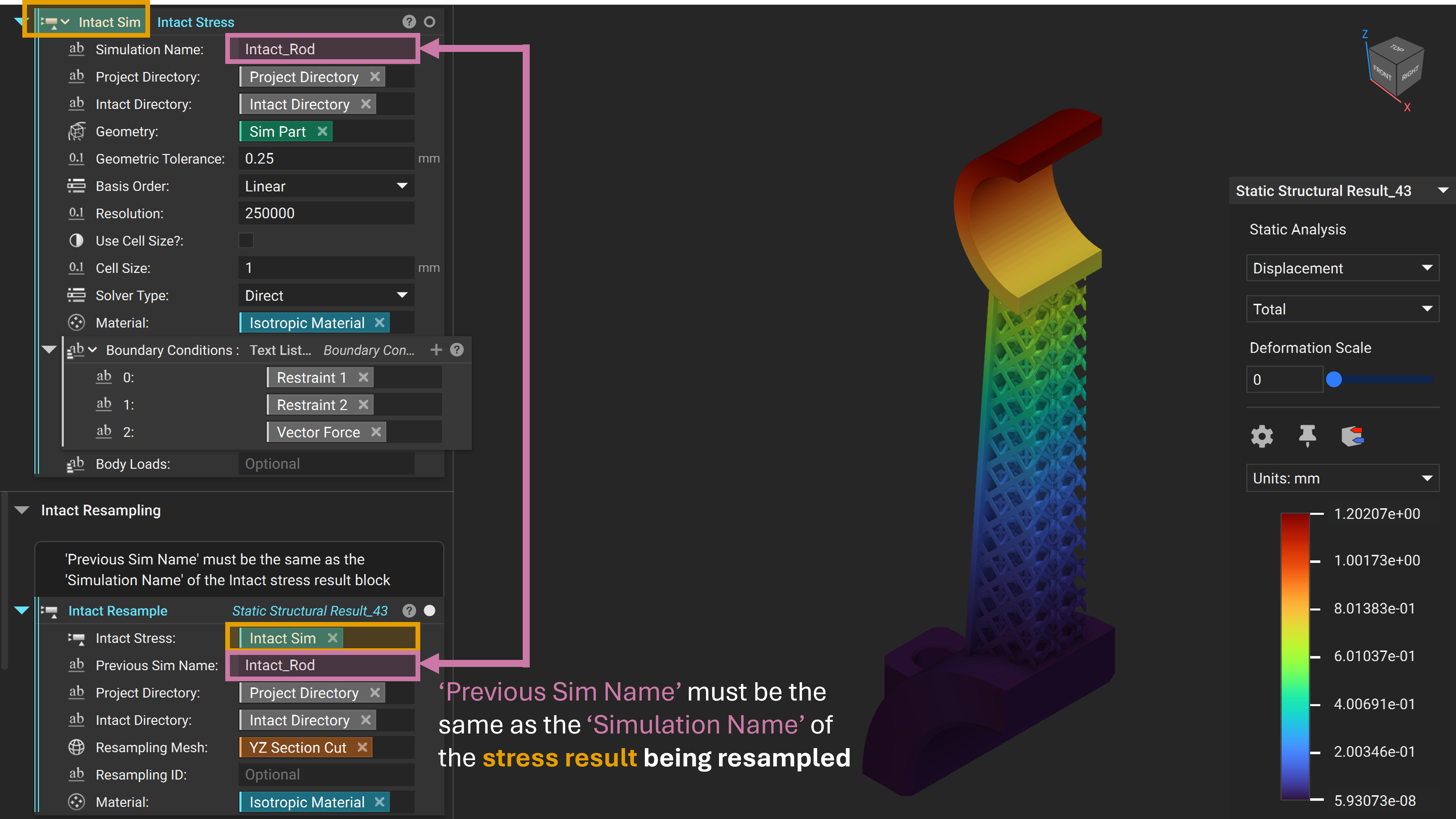Add a Boundary Conditions item with the plus icon
Image resolution: width=1456 pixels, height=819 pixels.
point(436,350)
